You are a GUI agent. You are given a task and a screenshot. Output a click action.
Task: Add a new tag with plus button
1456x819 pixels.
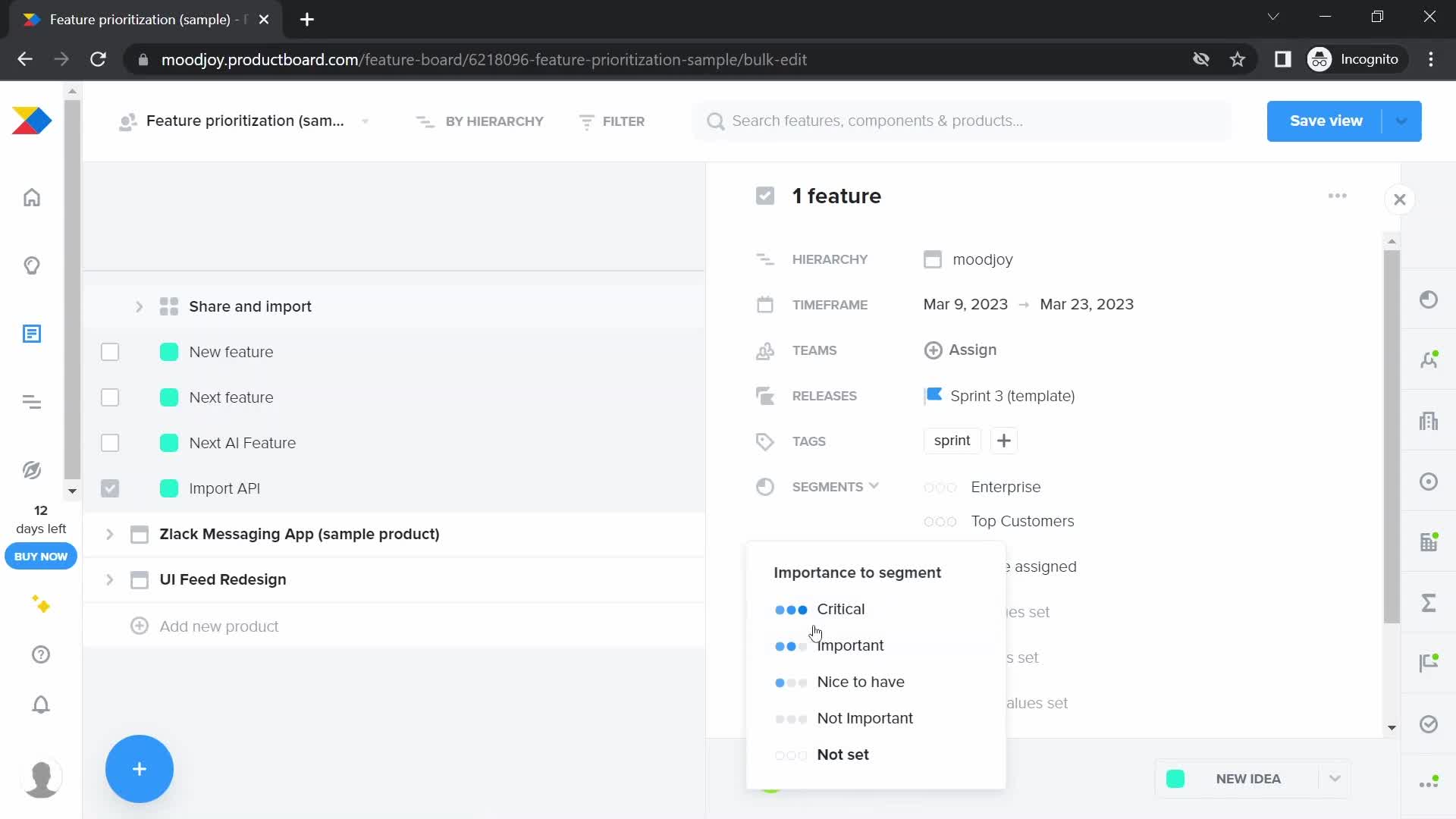(x=1004, y=441)
